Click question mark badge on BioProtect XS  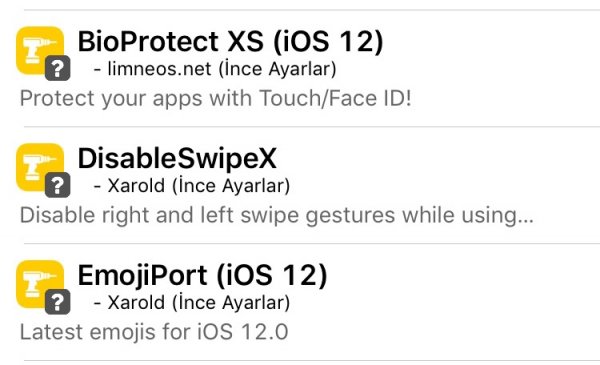click(x=57, y=68)
